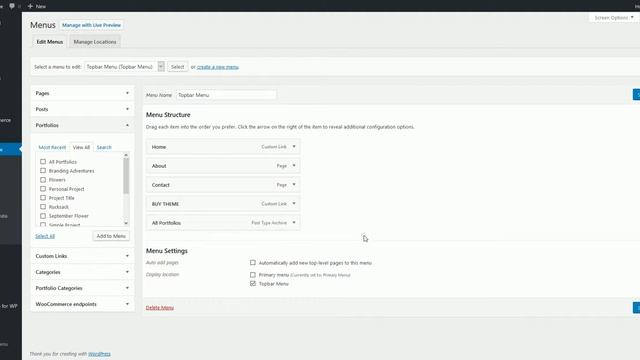This screenshot has width=640, height=360.
Task: Tick the All Portfolios checkbox
Action: tap(43, 162)
